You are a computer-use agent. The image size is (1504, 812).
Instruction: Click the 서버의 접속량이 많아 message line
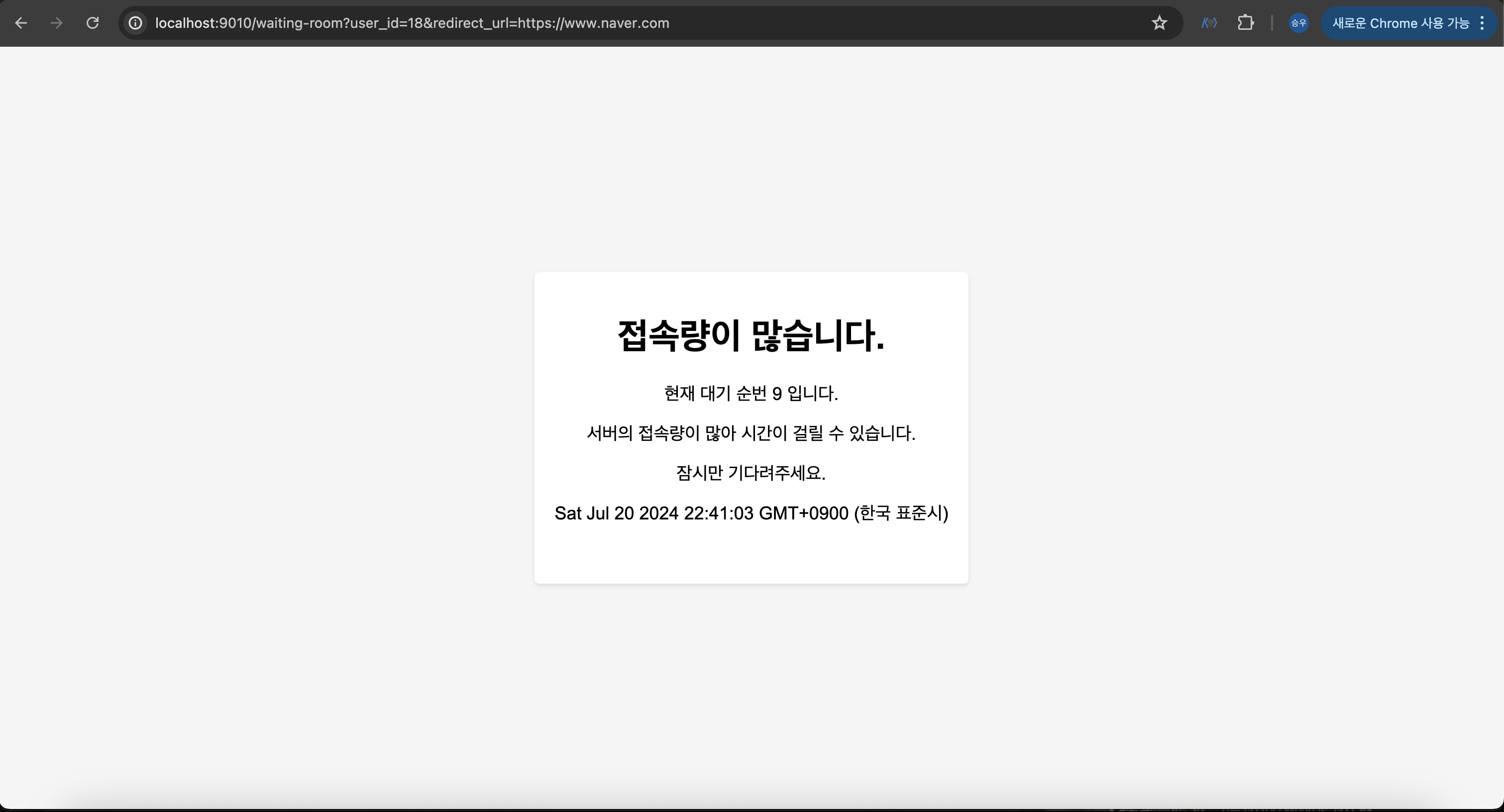click(751, 433)
